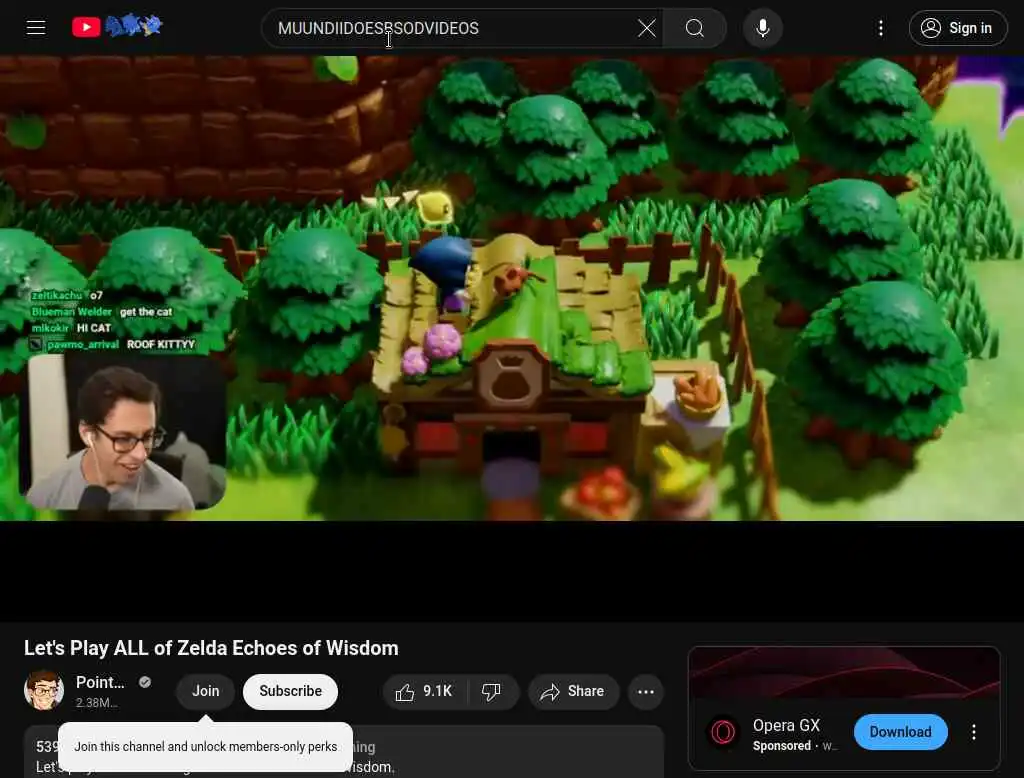This screenshot has height=778, width=1024.
Task: Expand the video description box
Action: 344,752
